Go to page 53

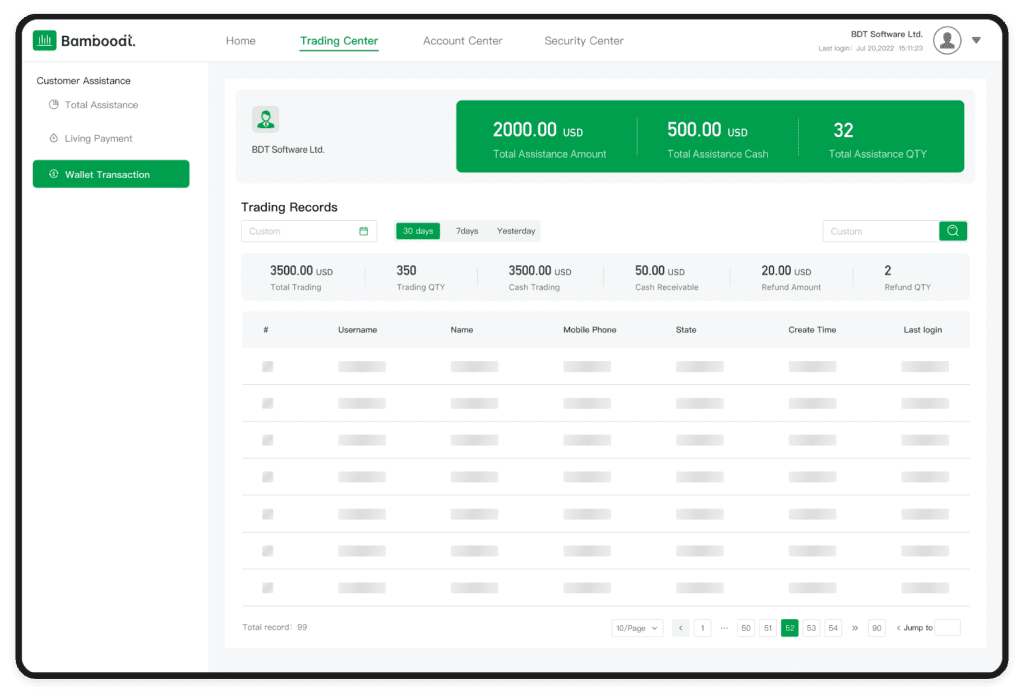click(811, 628)
